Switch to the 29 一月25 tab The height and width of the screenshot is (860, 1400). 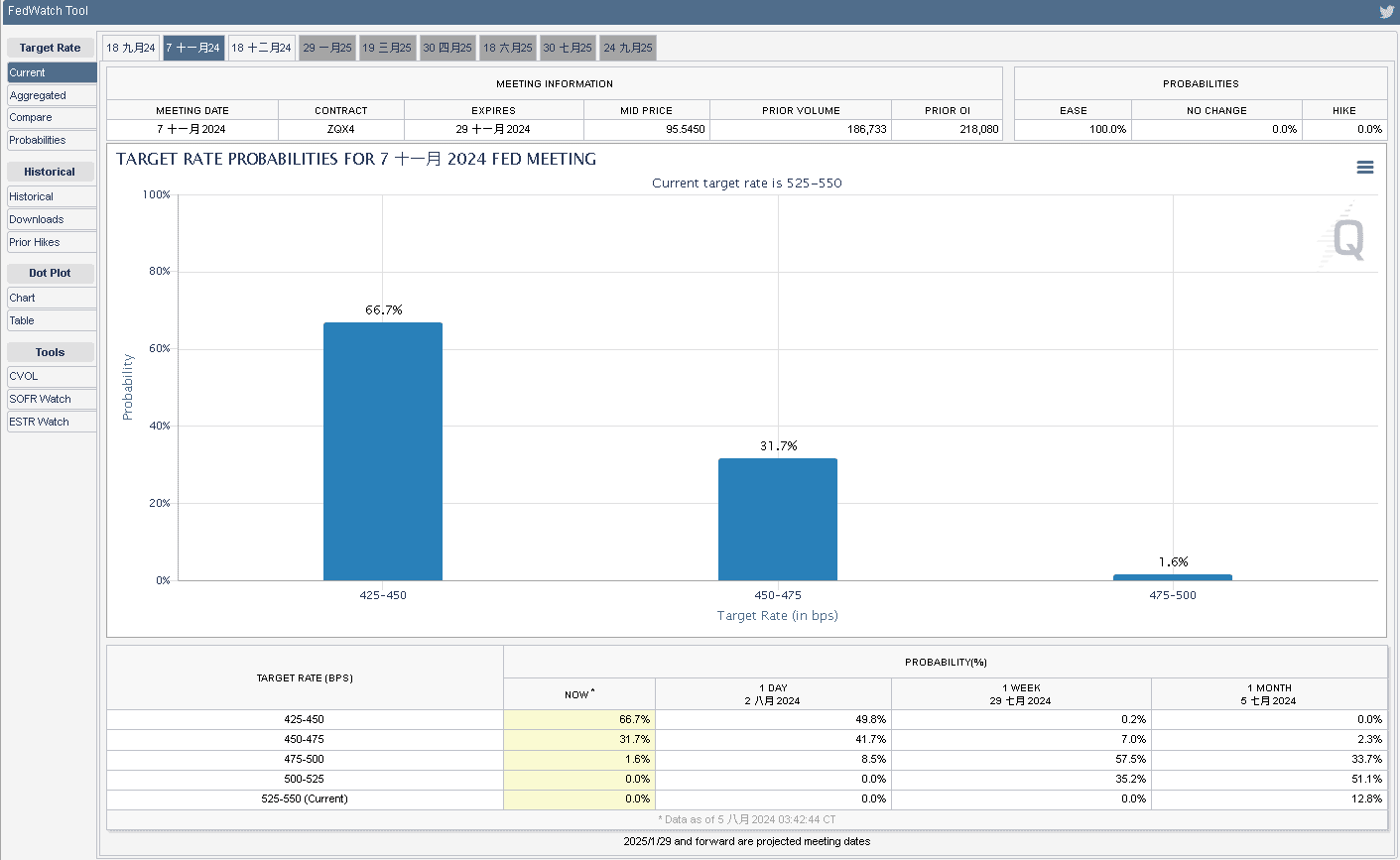tap(327, 48)
